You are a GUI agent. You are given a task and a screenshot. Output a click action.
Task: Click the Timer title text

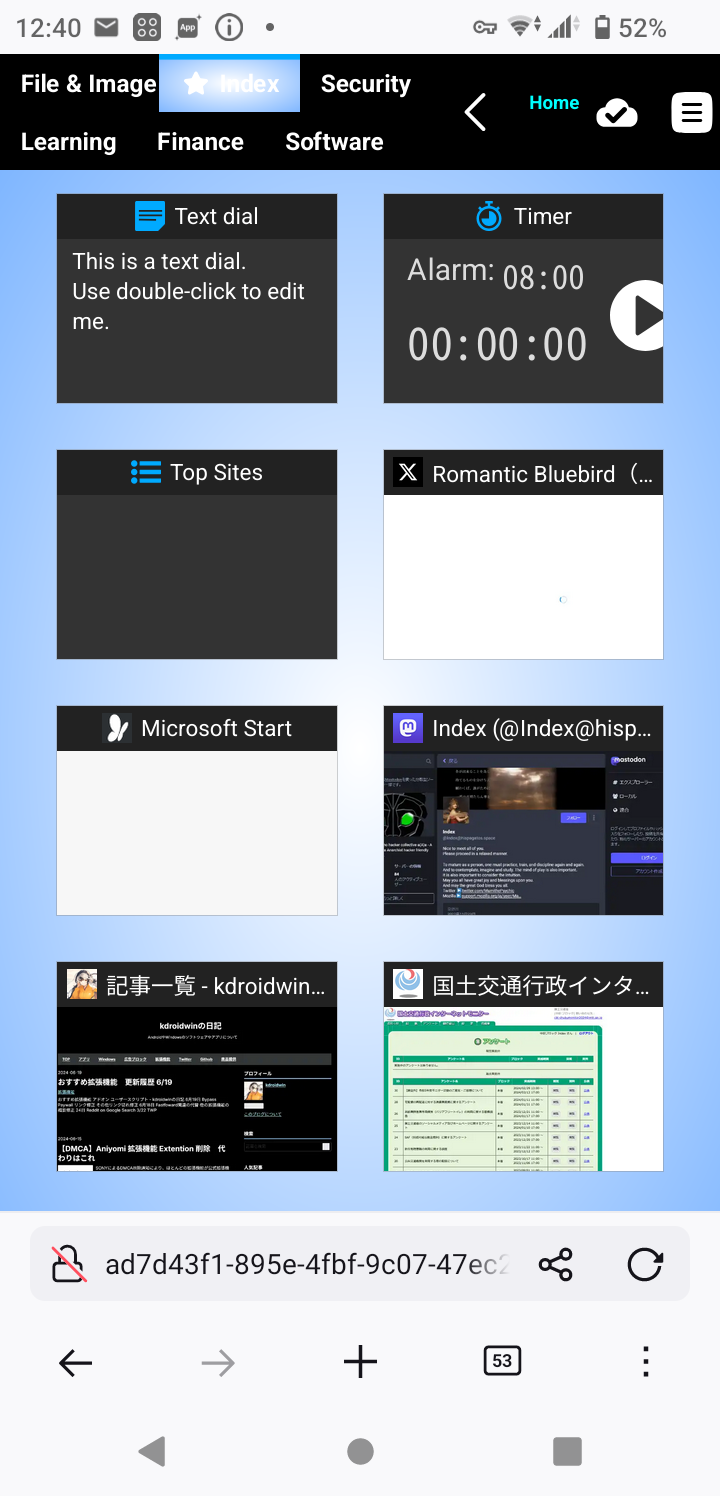tap(543, 216)
